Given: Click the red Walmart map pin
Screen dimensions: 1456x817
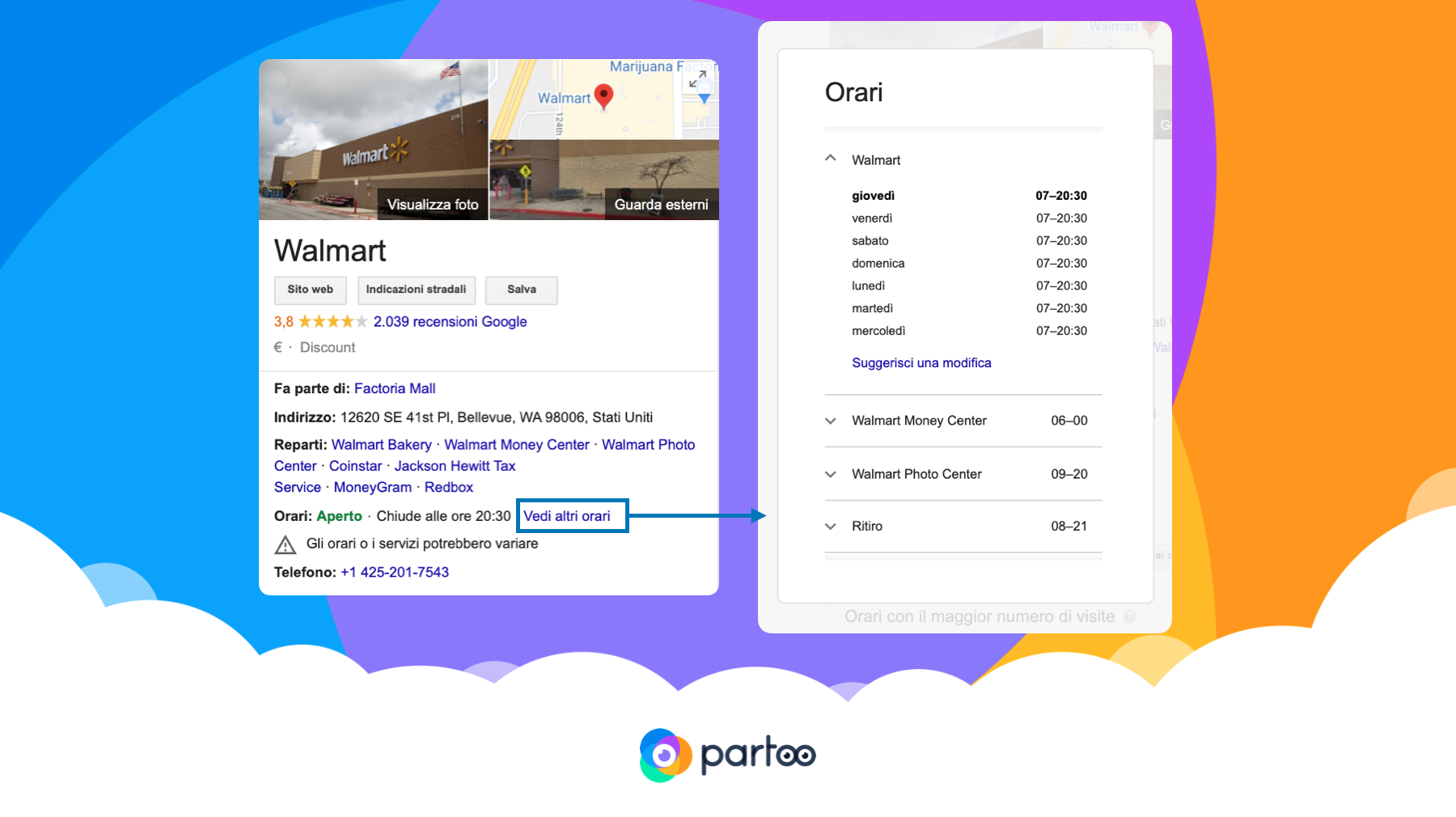Looking at the screenshot, I should click(x=603, y=96).
